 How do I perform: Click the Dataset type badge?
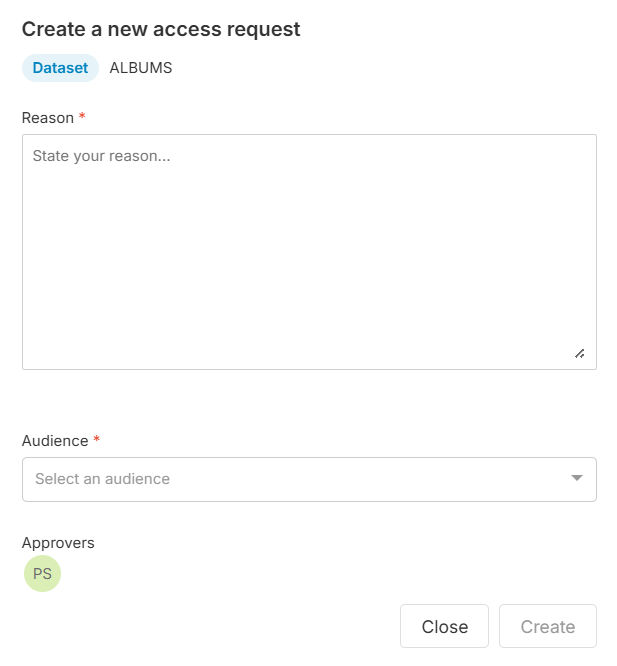click(60, 68)
